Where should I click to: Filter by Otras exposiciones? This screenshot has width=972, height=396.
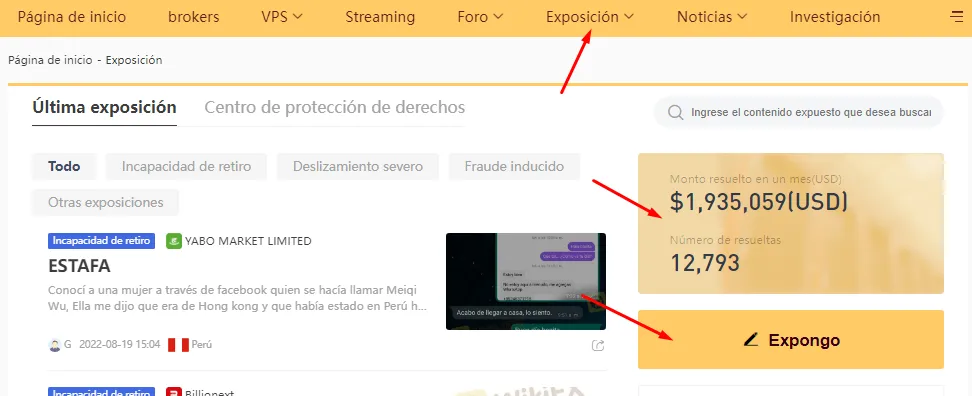pos(105,203)
